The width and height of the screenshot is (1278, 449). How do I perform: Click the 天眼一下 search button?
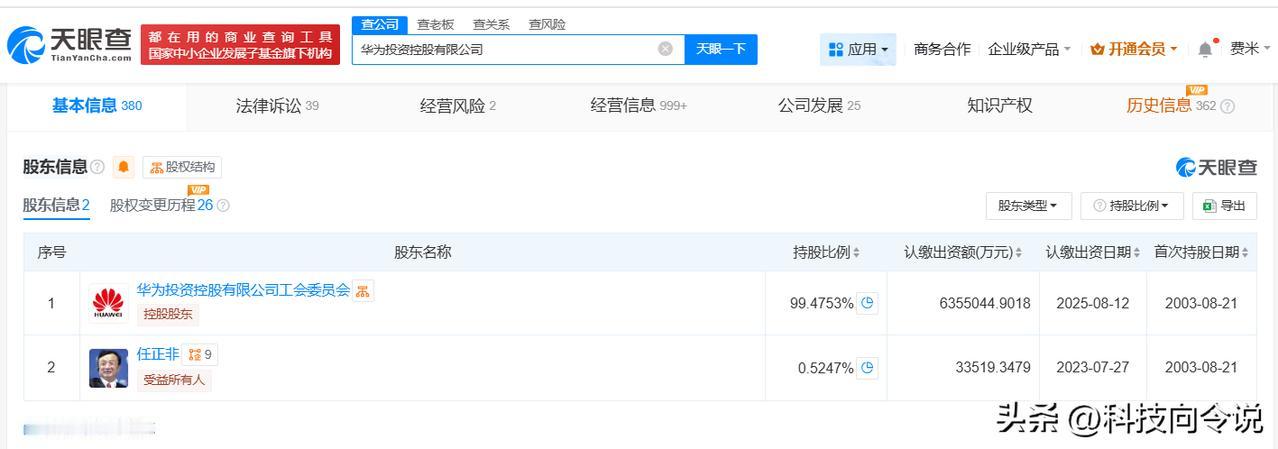coord(721,49)
